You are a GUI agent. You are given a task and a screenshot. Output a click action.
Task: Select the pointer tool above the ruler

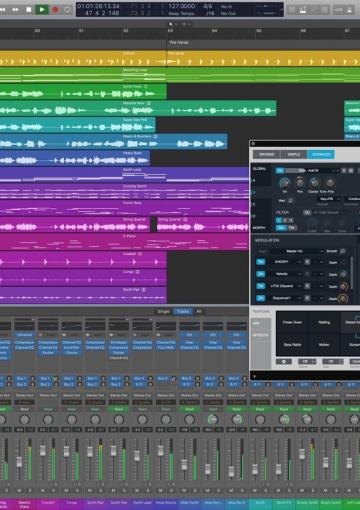click(171, 24)
